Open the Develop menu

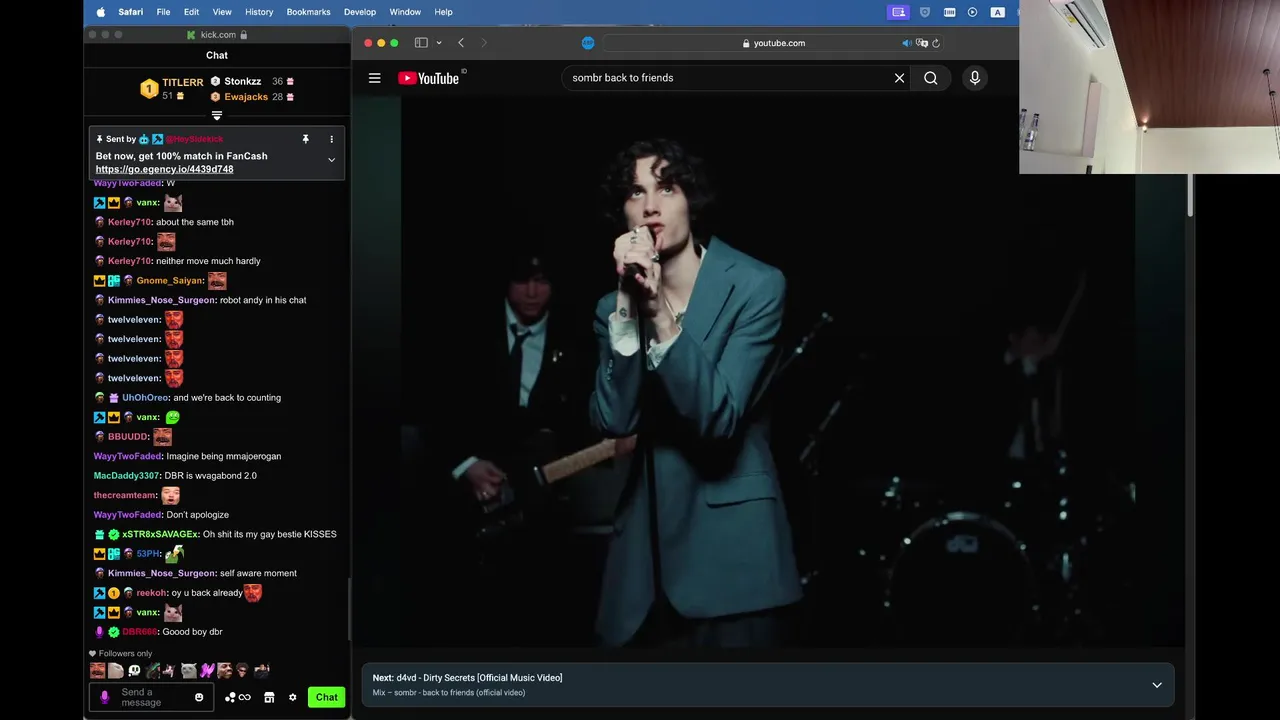click(360, 12)
